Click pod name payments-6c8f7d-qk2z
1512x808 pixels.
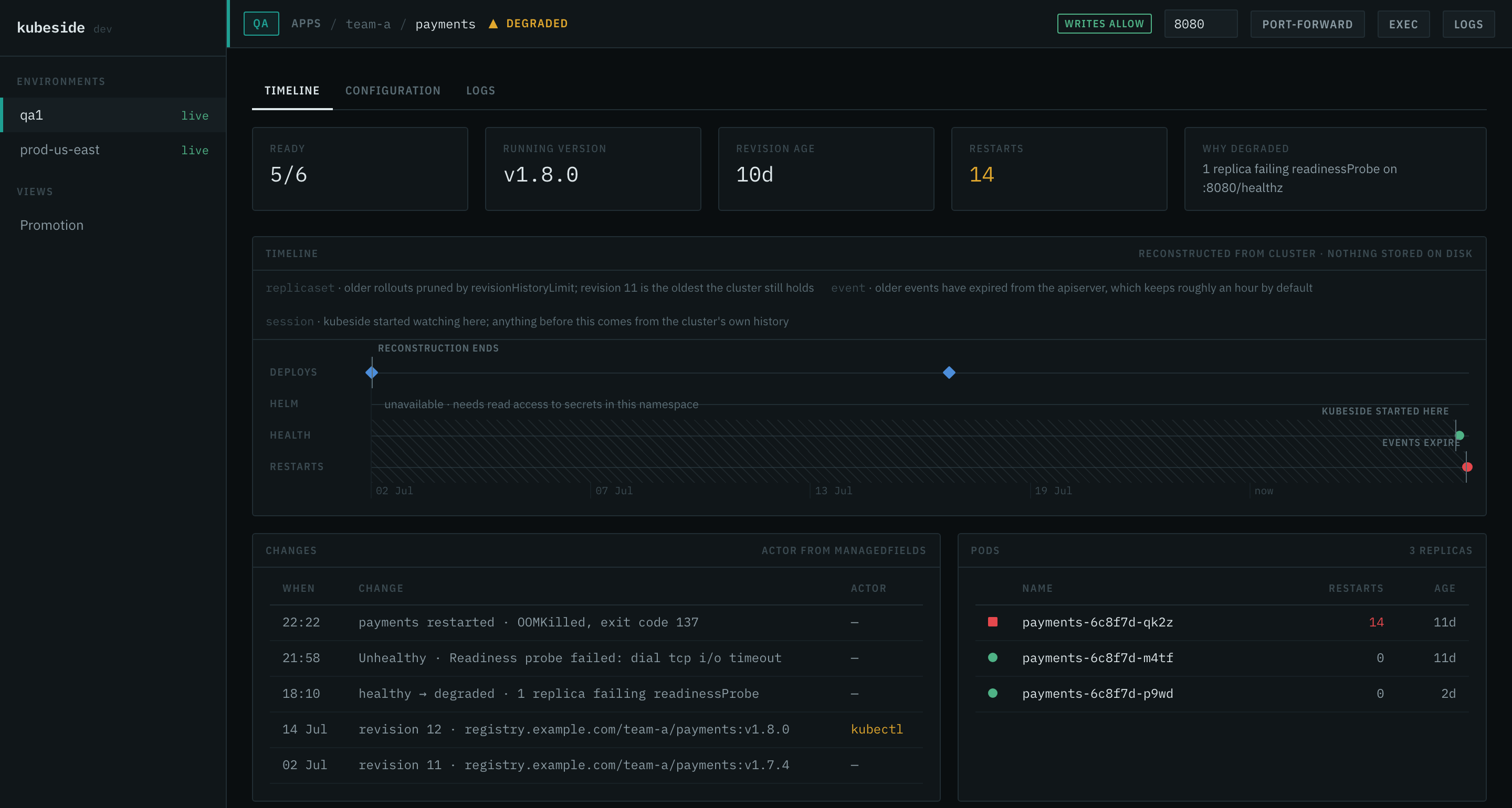point(1098,622)
